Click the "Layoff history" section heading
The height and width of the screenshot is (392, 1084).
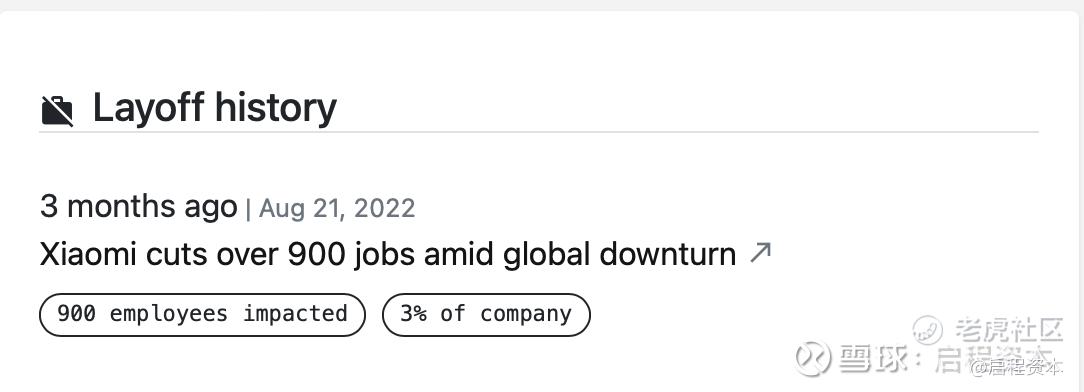pos(214,109)
